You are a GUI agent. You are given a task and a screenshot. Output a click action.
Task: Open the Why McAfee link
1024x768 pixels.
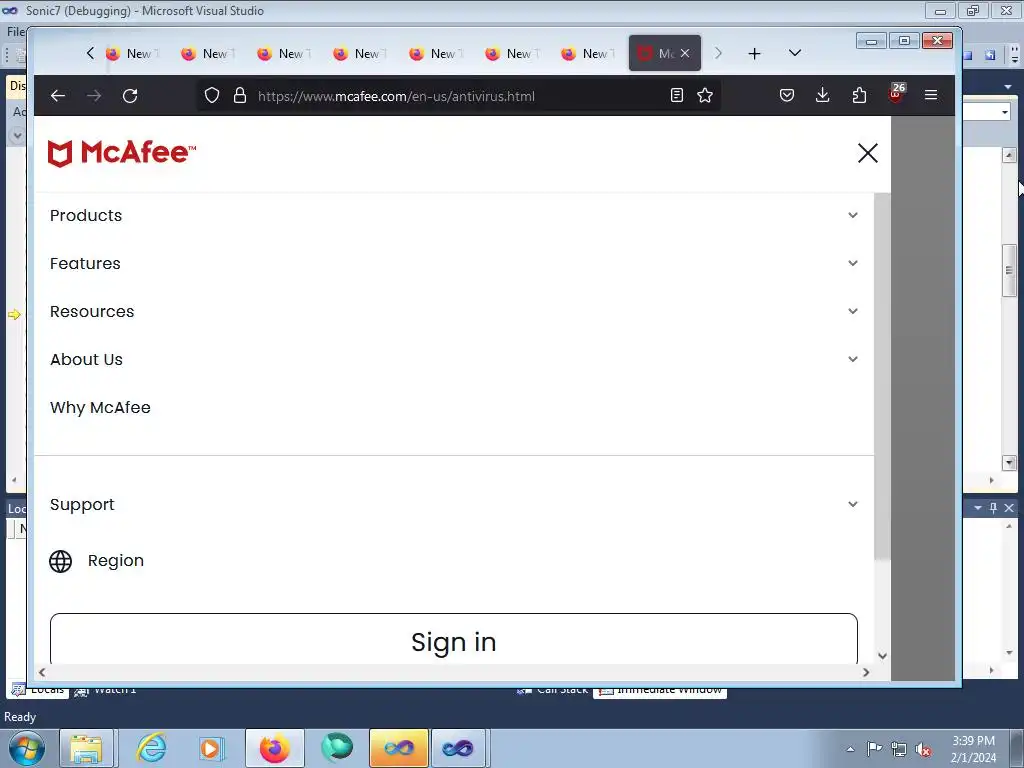100,408
